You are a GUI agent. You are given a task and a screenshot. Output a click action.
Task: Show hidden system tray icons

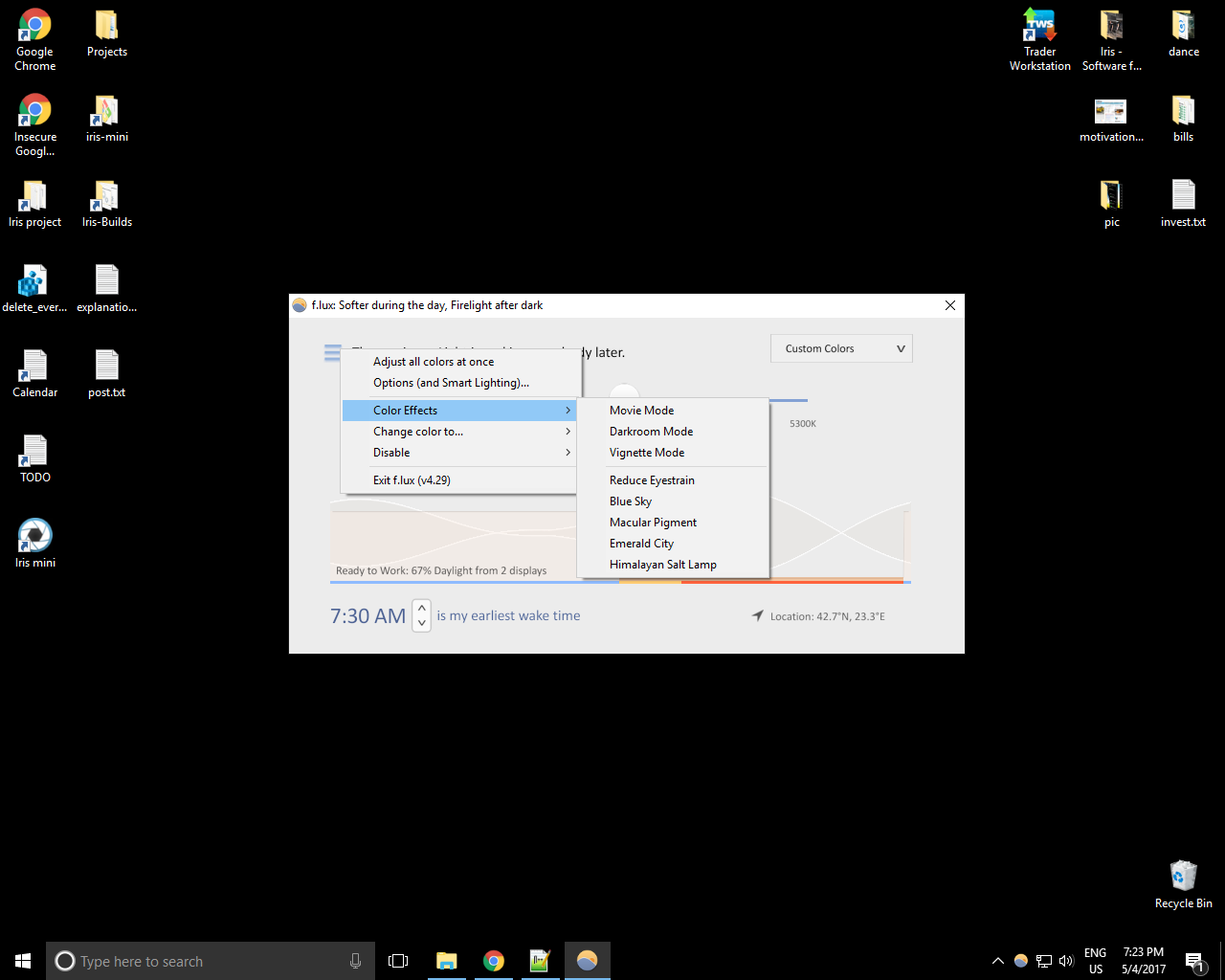click(x=998, y=961)
